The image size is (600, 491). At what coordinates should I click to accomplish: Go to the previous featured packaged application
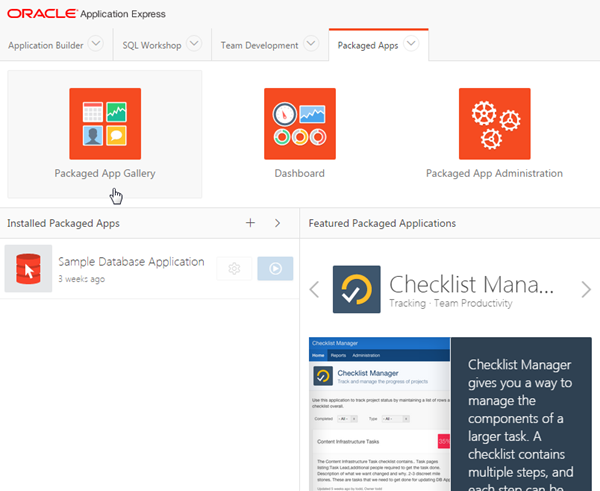click(315, 289)
